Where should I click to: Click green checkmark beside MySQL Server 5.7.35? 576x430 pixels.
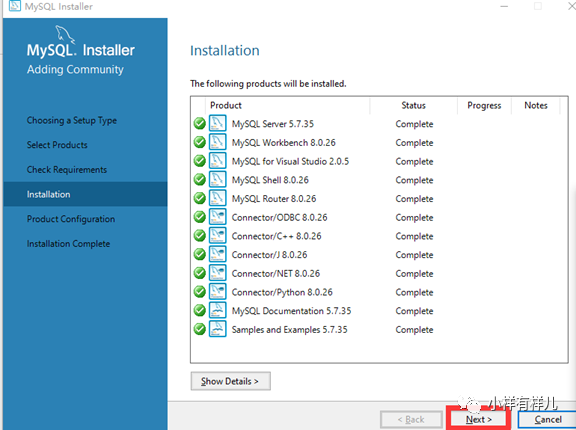(199, 124)
